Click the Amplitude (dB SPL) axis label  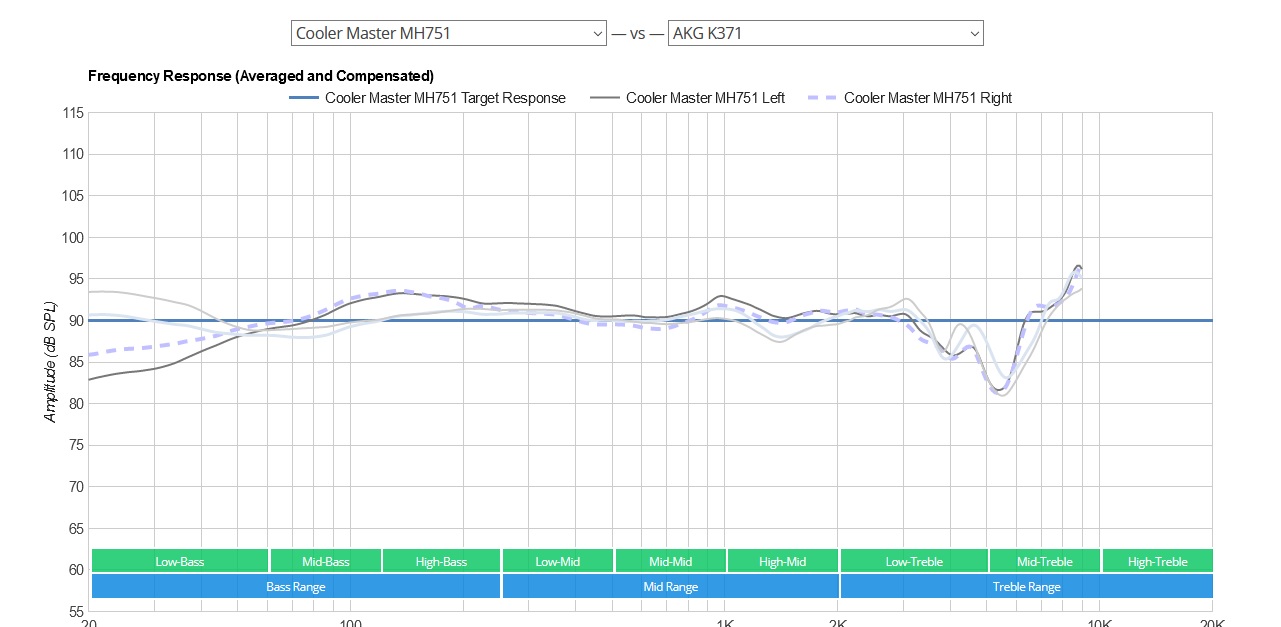click(x=50, y=362)
